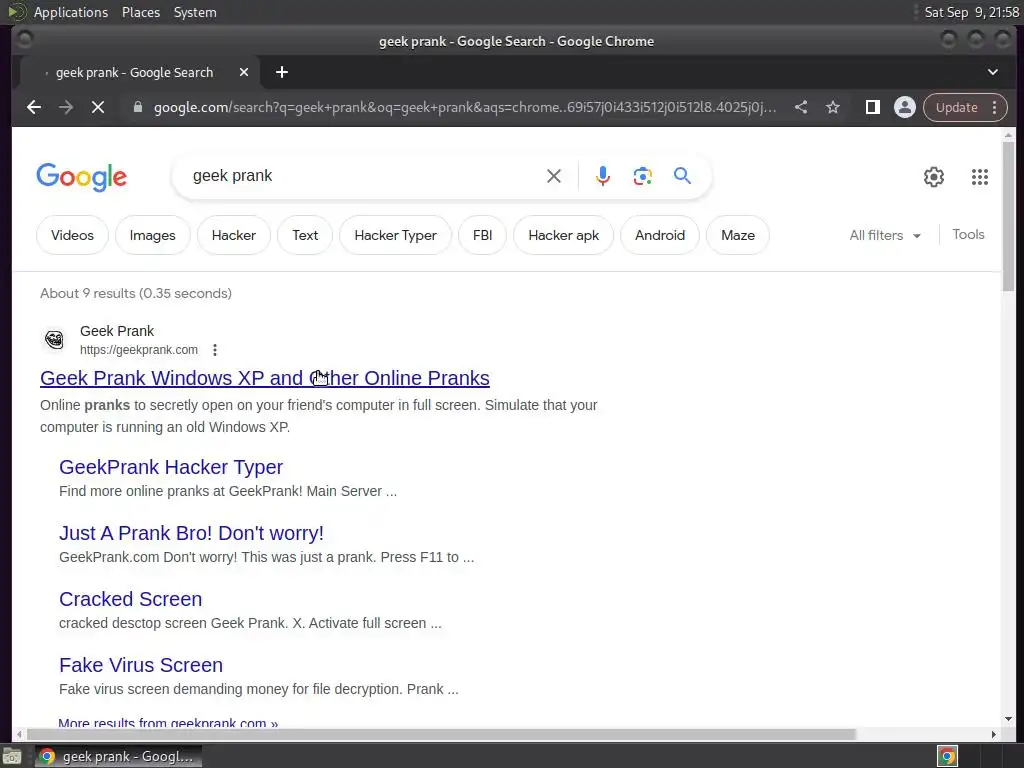Select the Android filter chip
Screen dimensions: 1024x768
pyautogui.click(x=660, y=235)
